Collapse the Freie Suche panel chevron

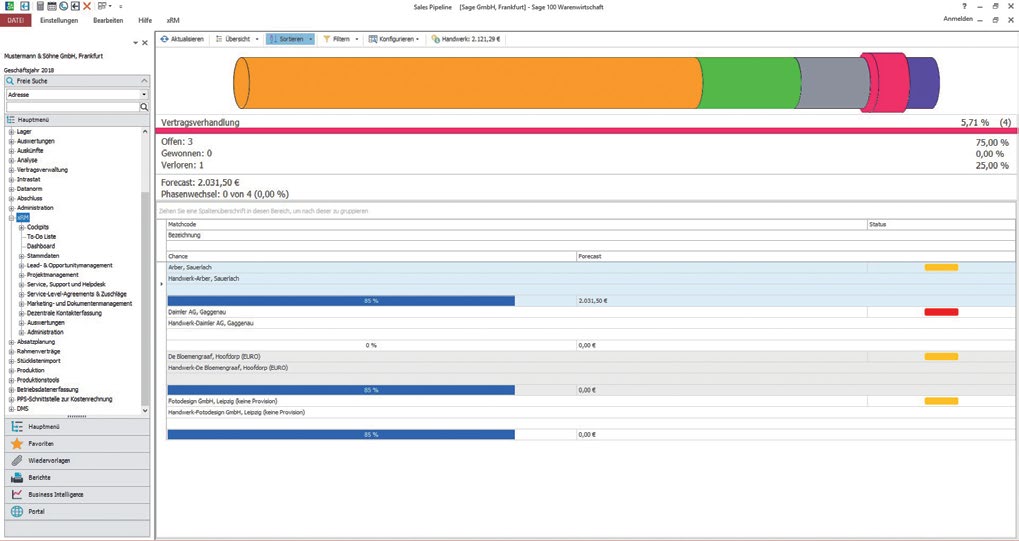(x=144, y=81)
